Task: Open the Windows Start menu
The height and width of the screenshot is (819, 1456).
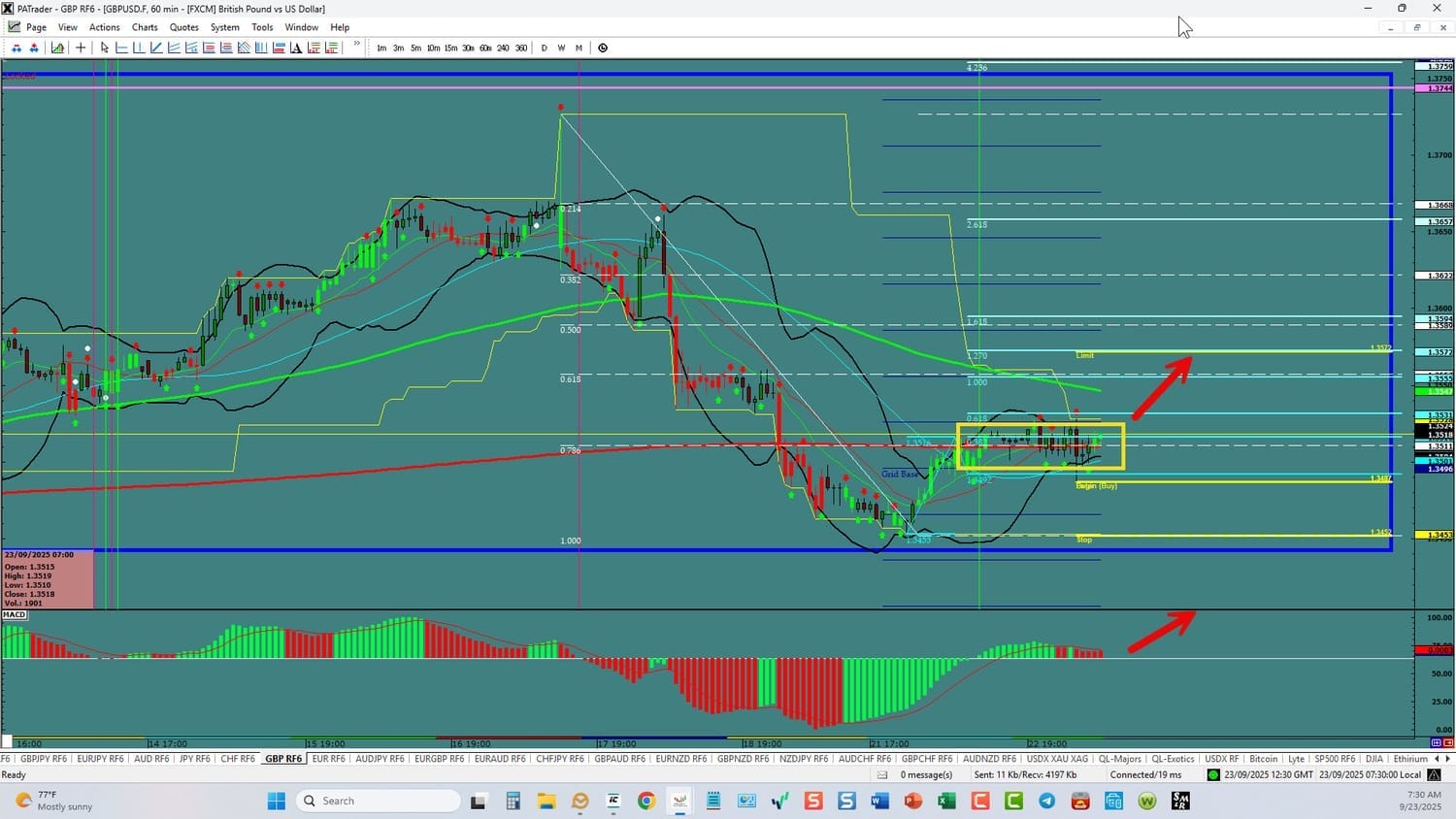Action: (277, 801)
